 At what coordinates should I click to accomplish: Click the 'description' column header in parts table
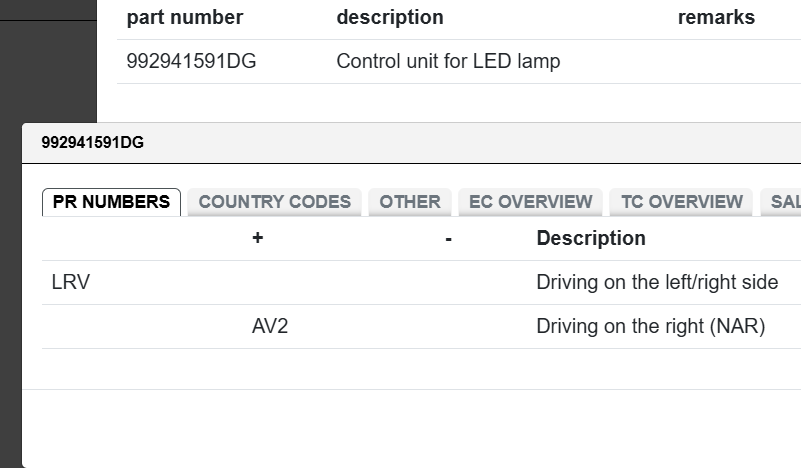390,17
